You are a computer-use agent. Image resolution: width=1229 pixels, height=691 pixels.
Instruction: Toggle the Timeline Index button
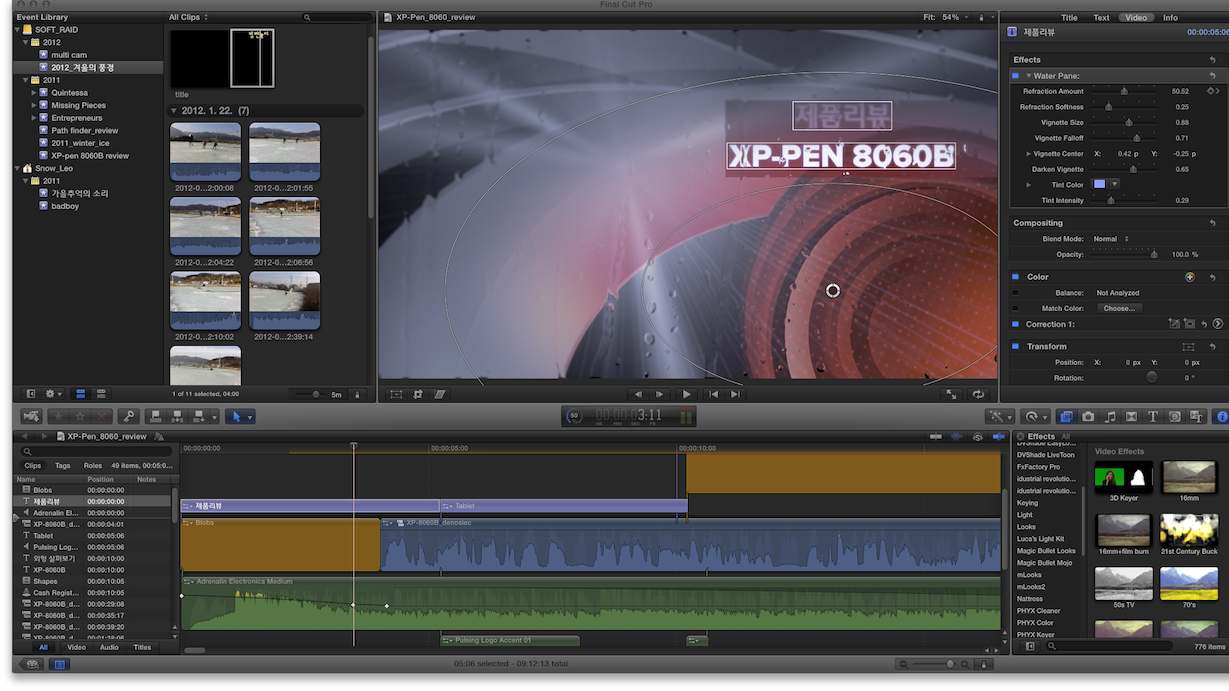[59, 663]
